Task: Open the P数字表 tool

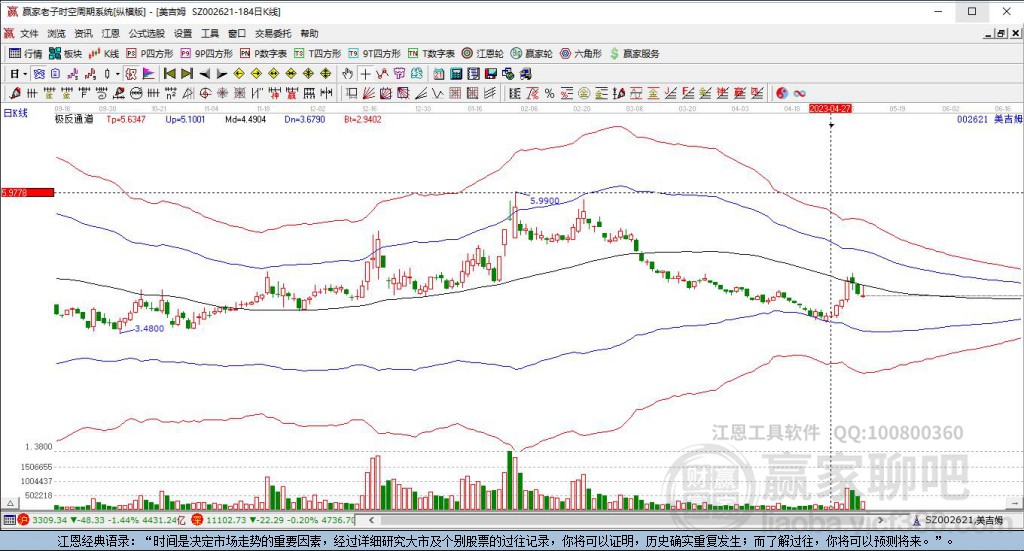Action: coord(263,54)
